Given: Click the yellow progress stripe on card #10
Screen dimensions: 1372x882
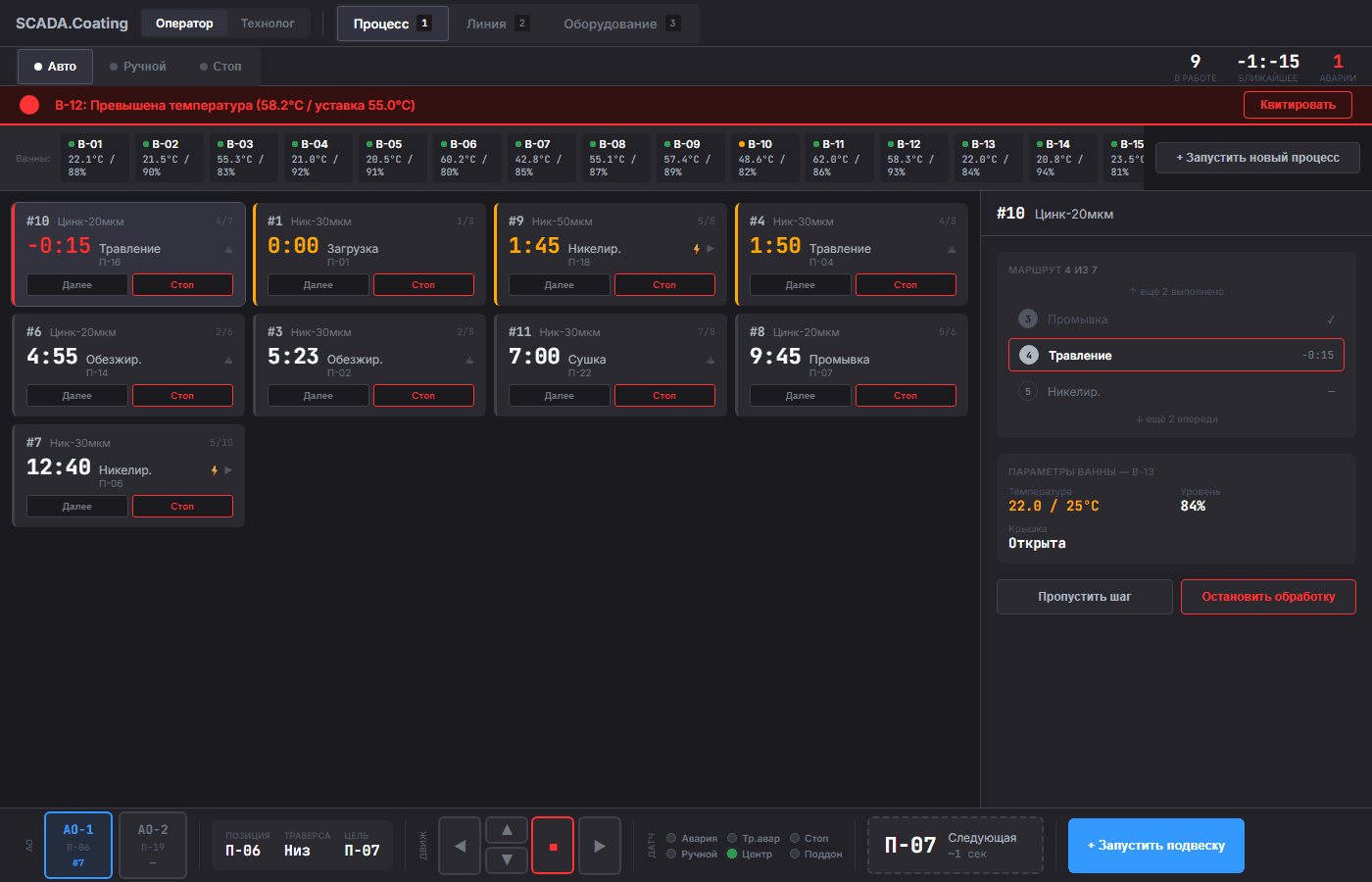Looking at the screenshot, I should pyautogui.click(x=14, y=255).
